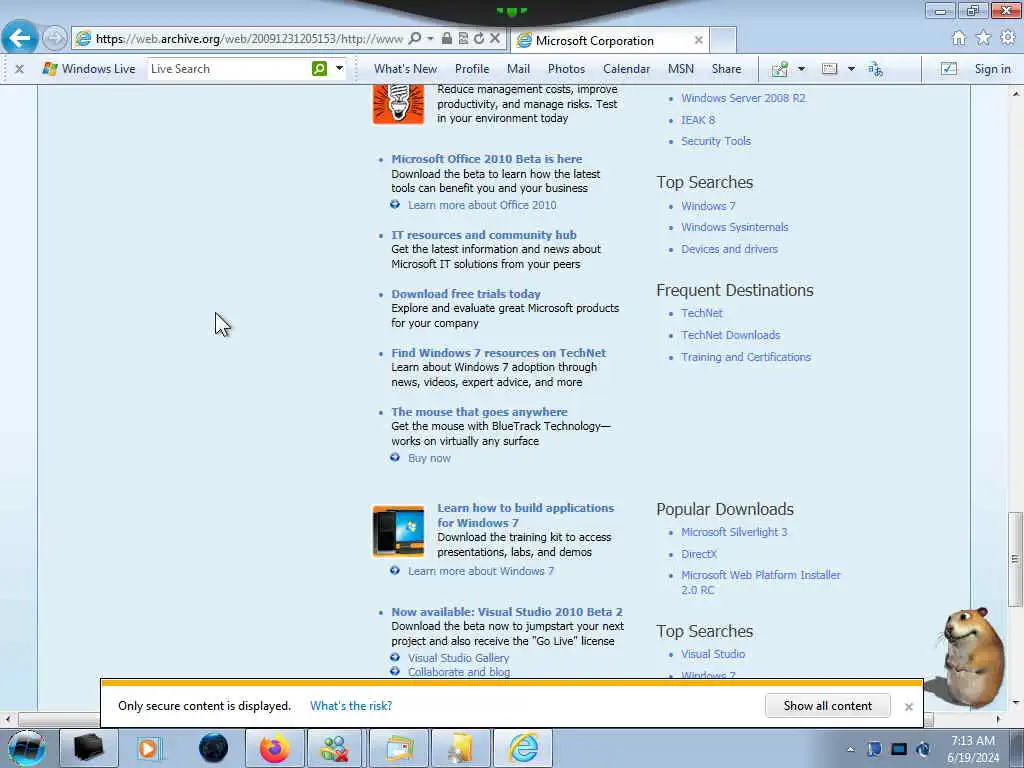Open Download free trials today link

(466, 294)
